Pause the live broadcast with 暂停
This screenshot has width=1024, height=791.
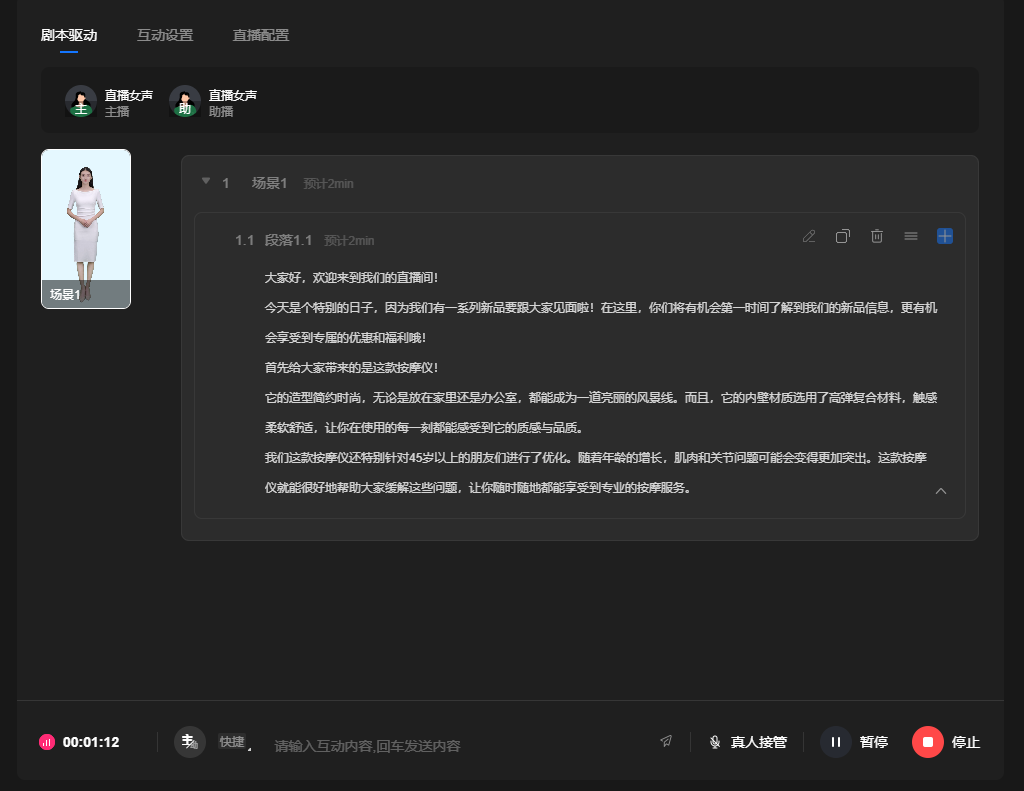(854, 742)
